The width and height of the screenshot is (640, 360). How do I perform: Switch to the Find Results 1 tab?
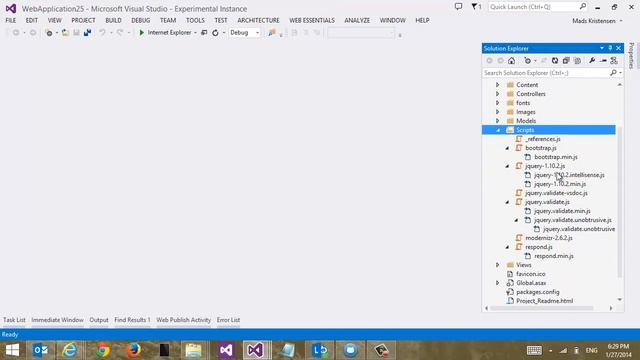coord(132,320)
